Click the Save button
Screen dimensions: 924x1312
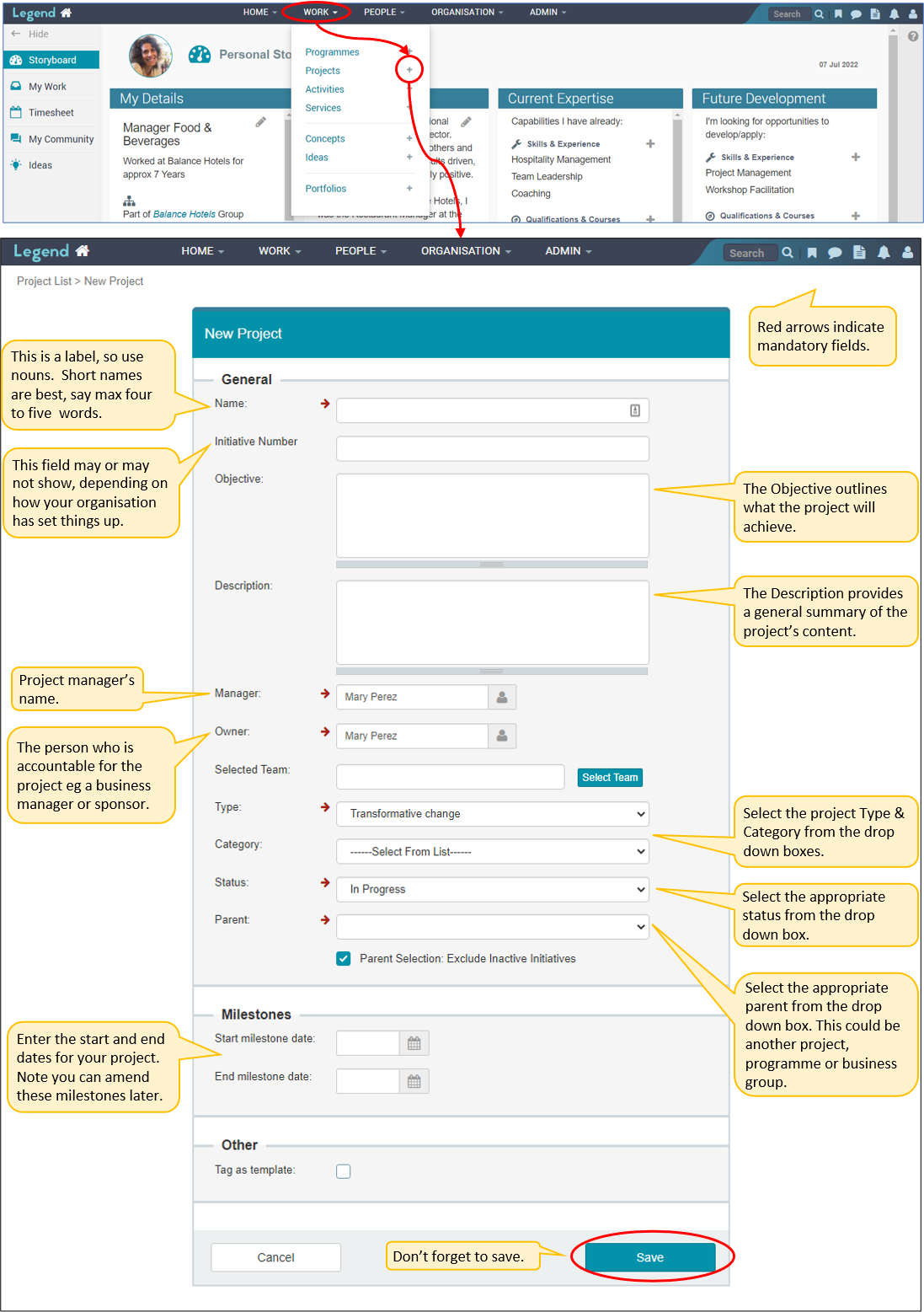[650, 1257]
